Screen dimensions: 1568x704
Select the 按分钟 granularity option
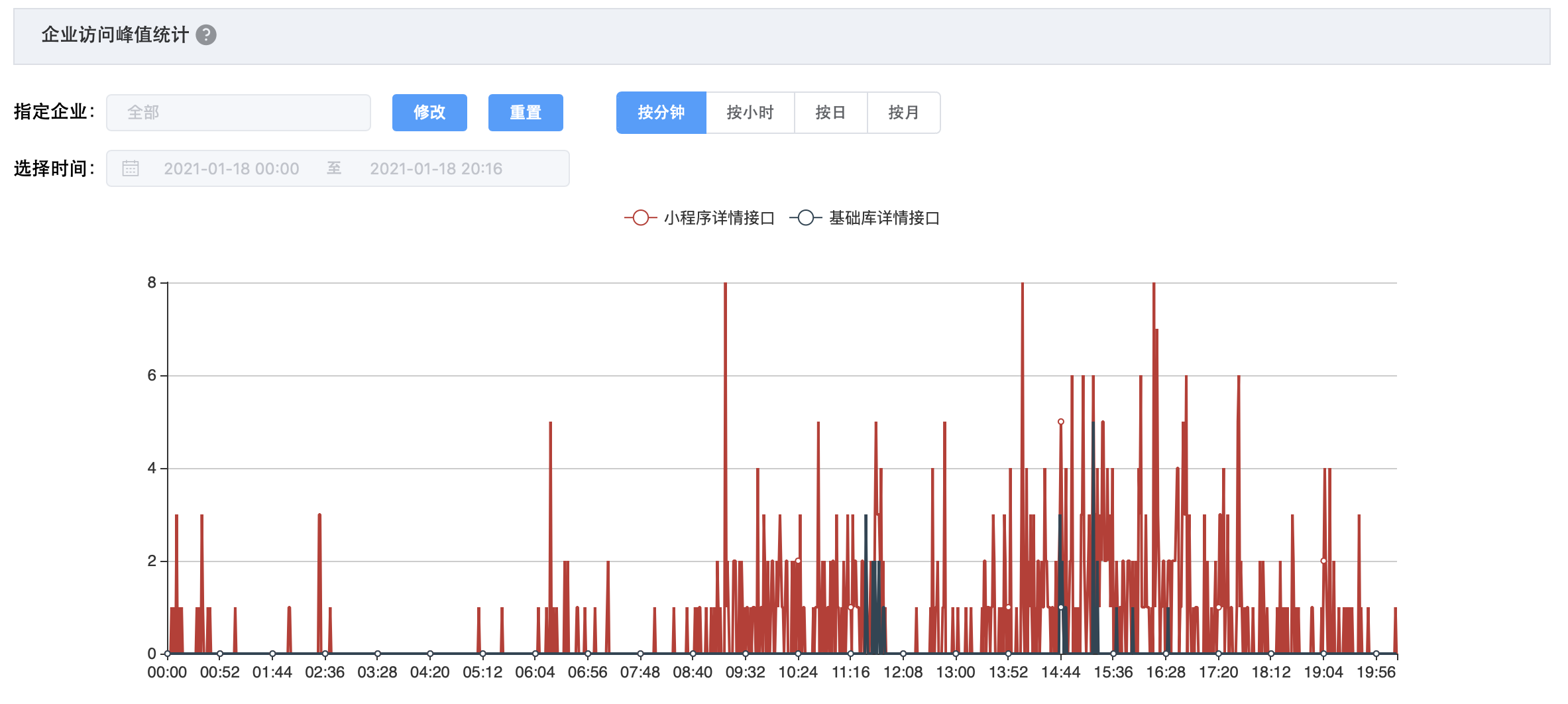click(661, 113)
